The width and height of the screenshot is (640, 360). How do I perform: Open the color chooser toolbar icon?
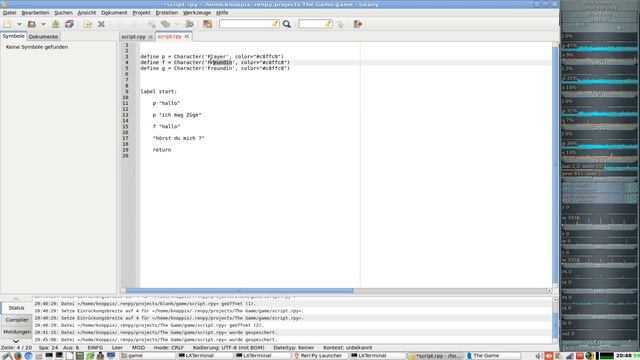tap(207, 24)
